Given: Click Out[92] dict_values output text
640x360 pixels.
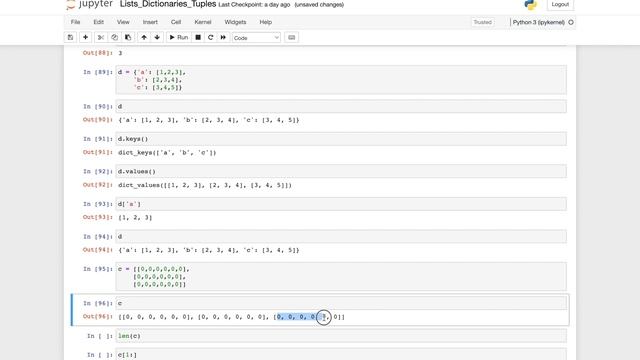Looking at the screenshot, I should point(205,185).
